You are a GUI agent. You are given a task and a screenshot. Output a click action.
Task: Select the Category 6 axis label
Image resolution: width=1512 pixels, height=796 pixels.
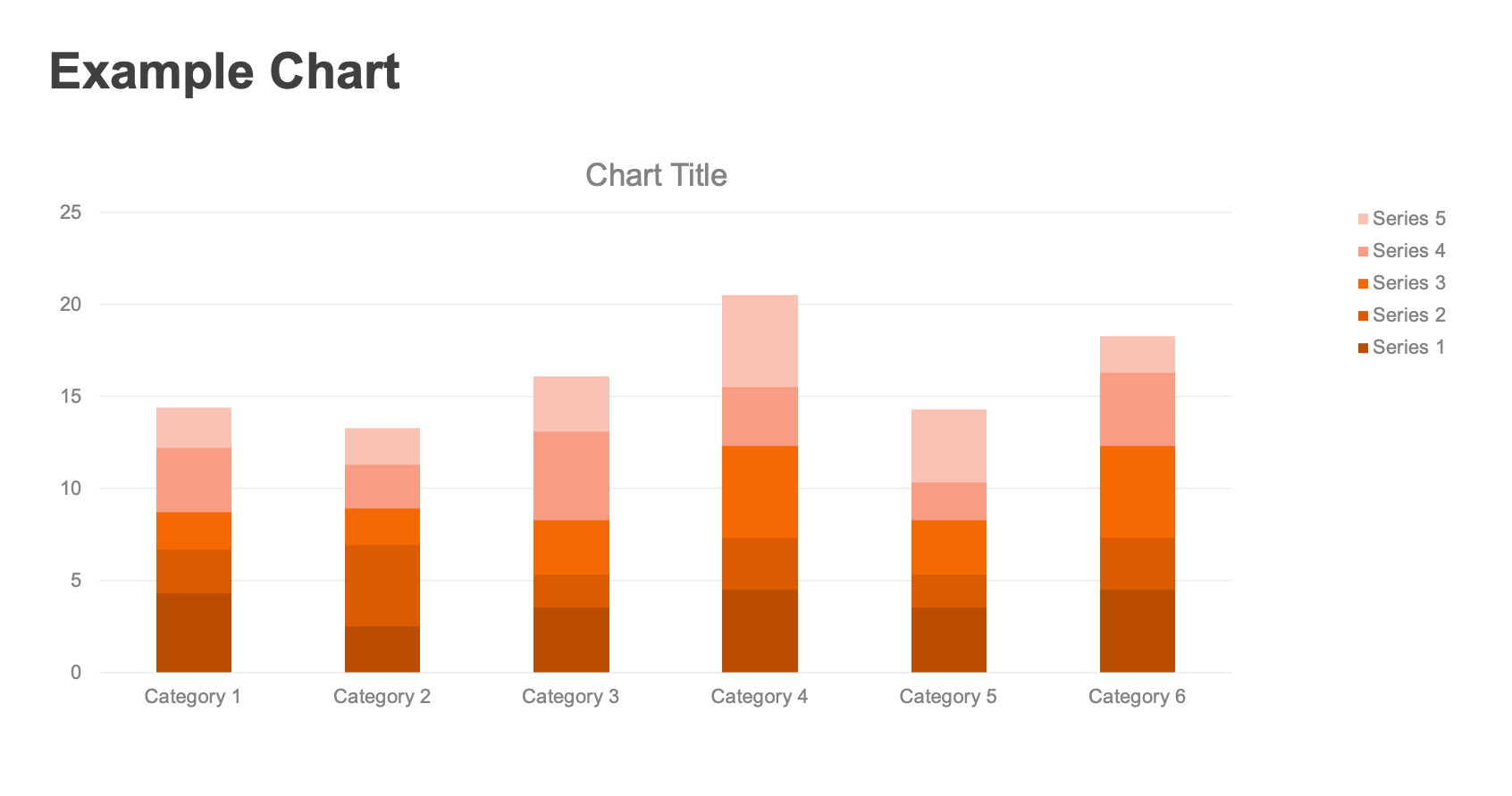tap(1137, 697)
